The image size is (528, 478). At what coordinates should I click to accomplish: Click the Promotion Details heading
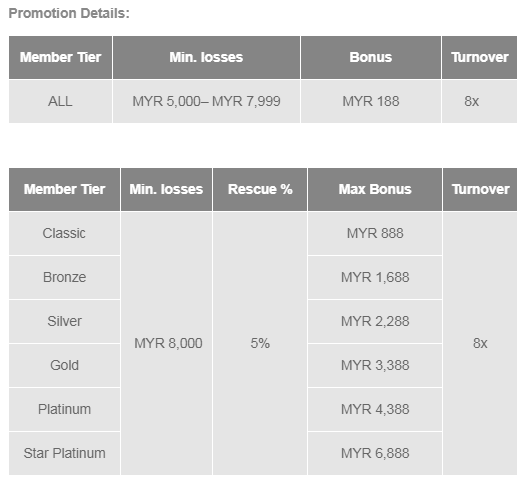click(69, 13)
